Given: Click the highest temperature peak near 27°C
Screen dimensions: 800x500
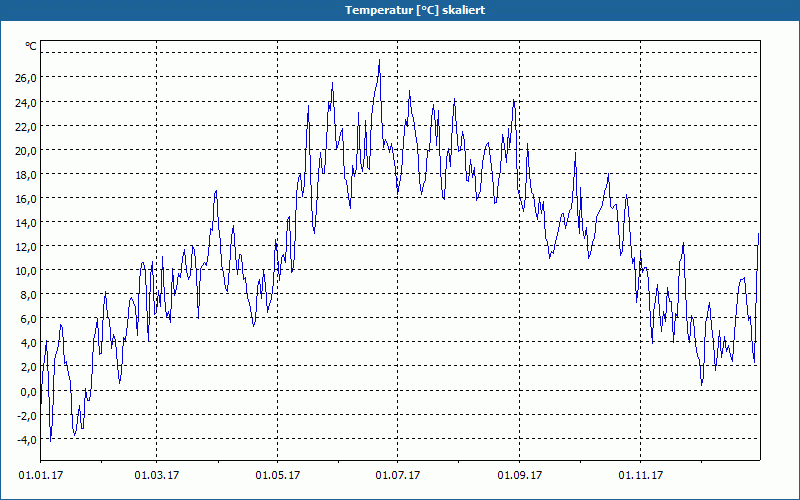Looking at the screenshot, I should coord(379,61).
